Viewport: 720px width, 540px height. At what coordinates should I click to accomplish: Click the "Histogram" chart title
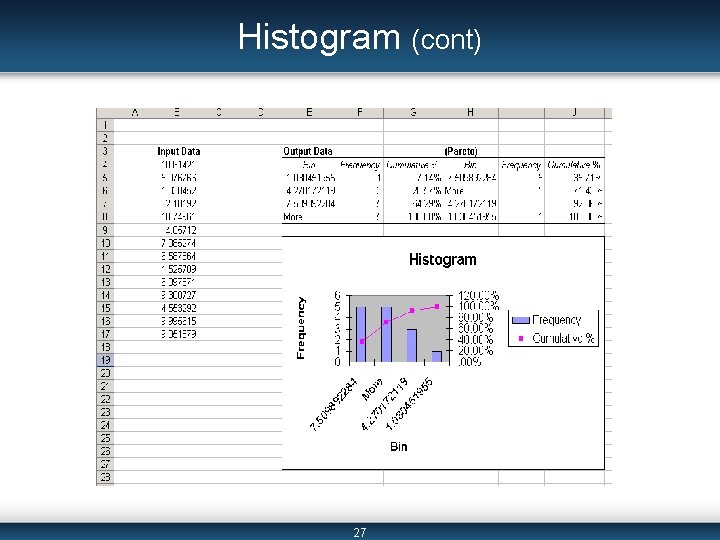443,260
